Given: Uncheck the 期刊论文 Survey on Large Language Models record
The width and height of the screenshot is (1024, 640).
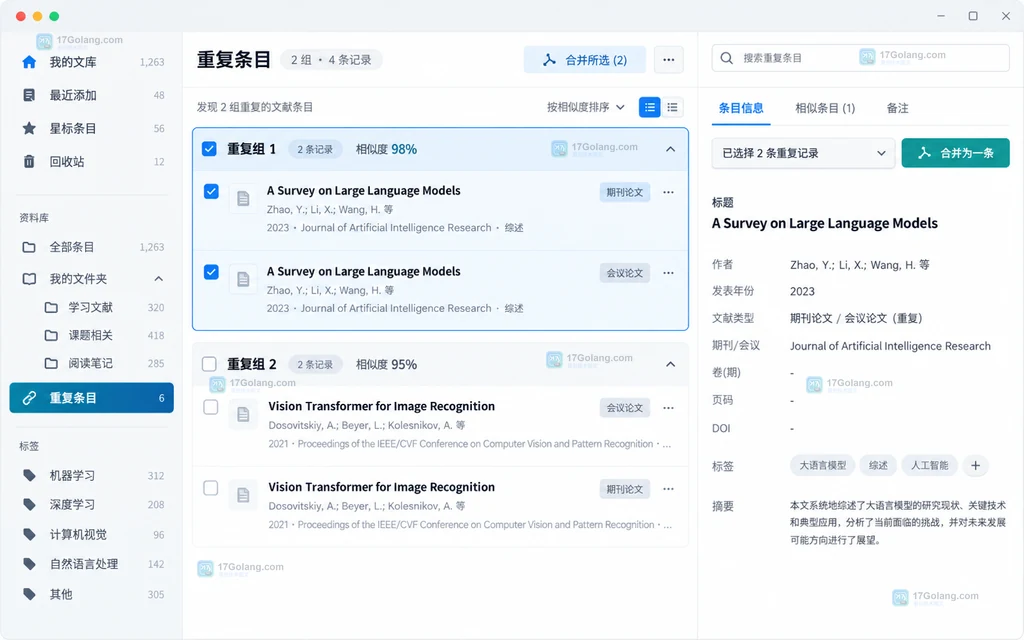Looking at the screenshot, I should [x=211, y=191].
